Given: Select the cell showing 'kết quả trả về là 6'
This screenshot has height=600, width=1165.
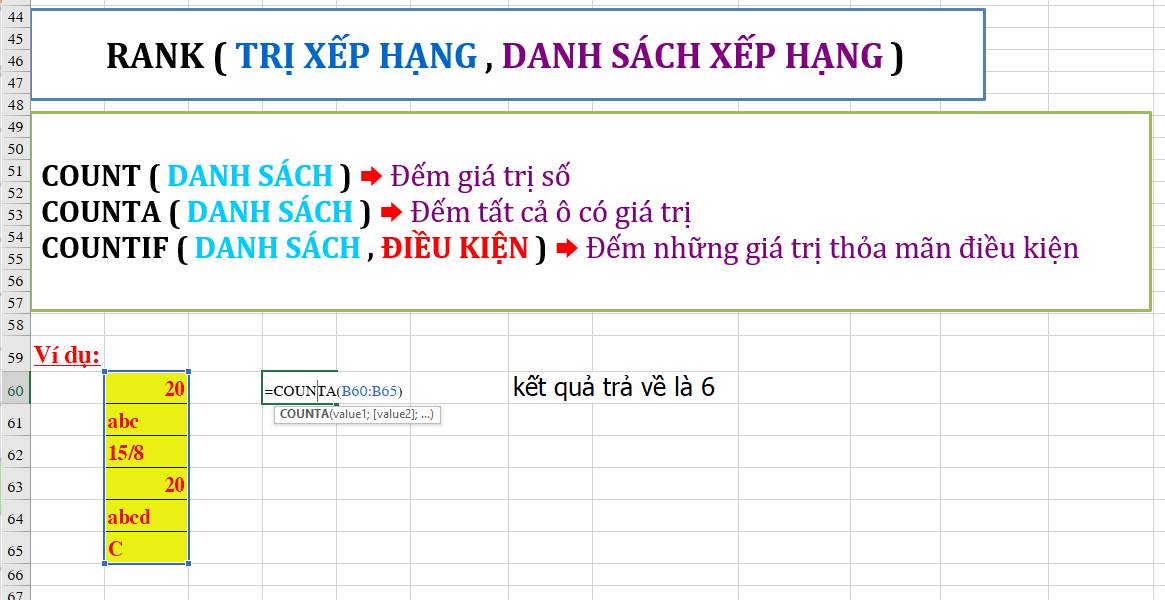Looking at the screenshot, I should point(615,384).
